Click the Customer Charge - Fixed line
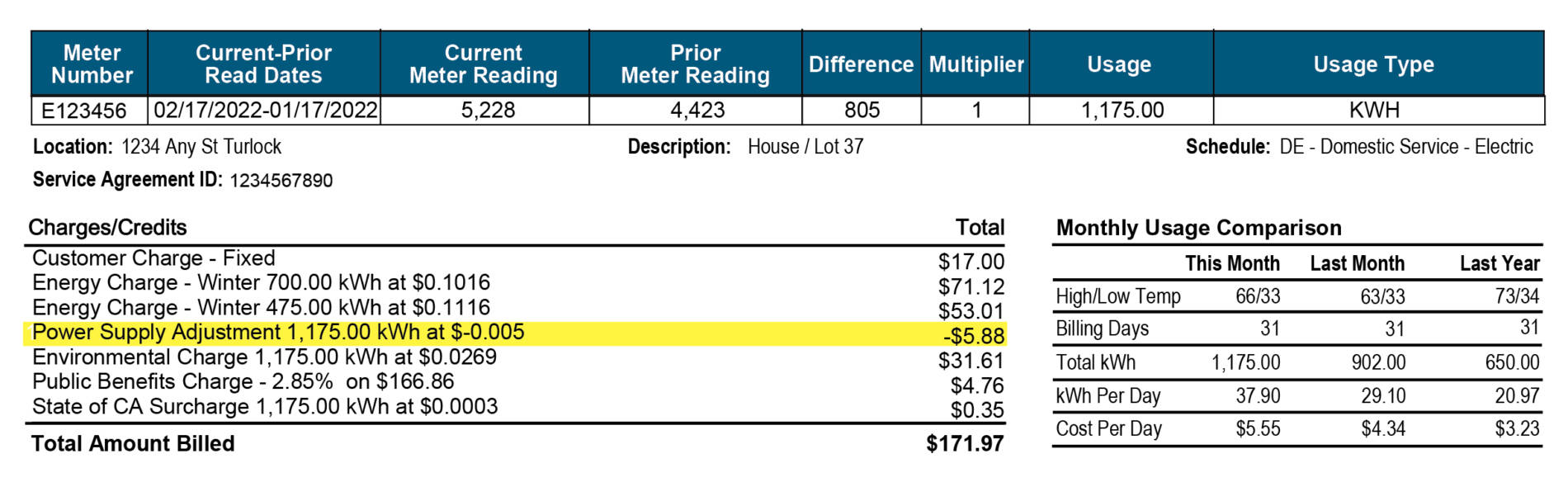1568x482 pixels. (153, 258)
